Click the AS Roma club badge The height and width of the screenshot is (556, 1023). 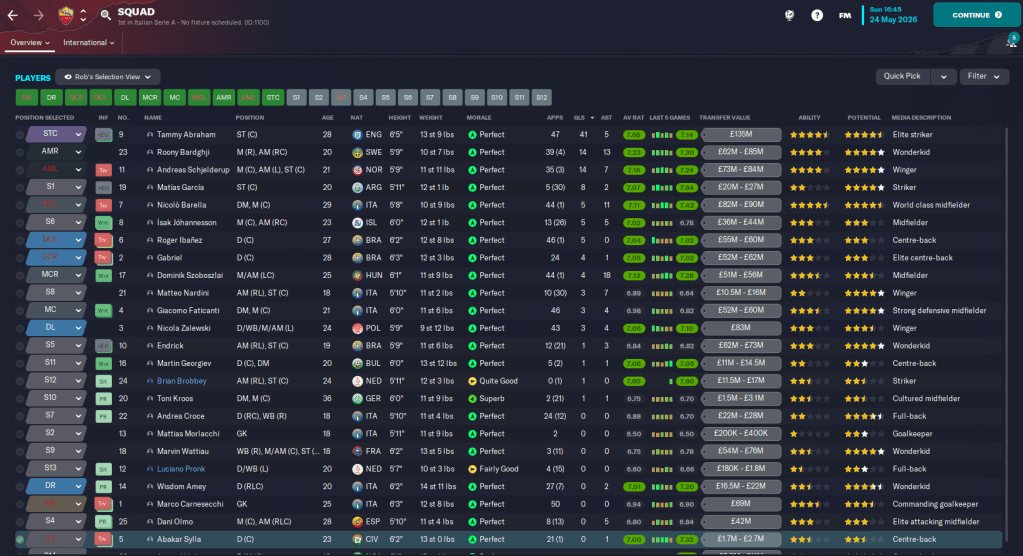click(x=67, y=15)
